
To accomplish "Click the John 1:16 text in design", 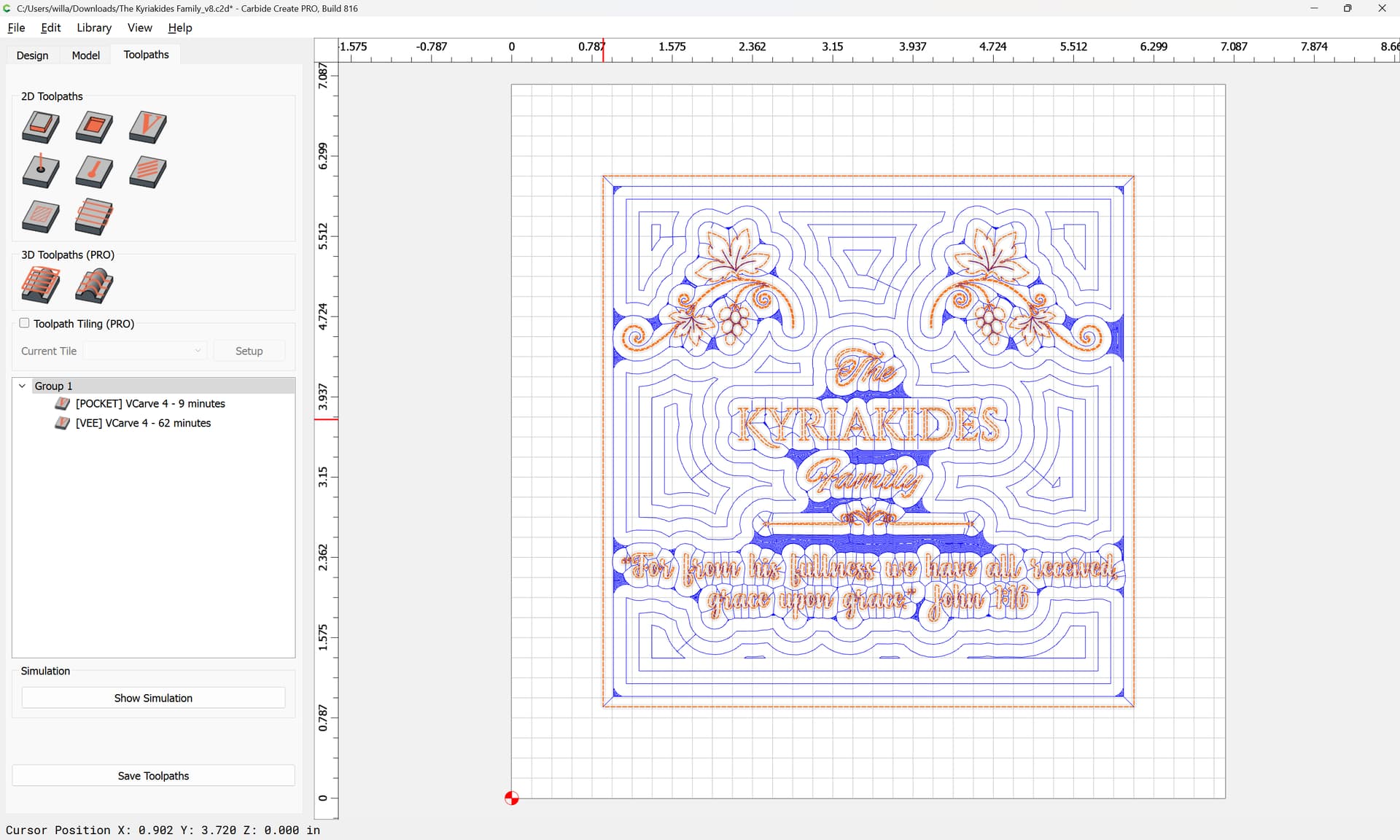I will (978, 600).
